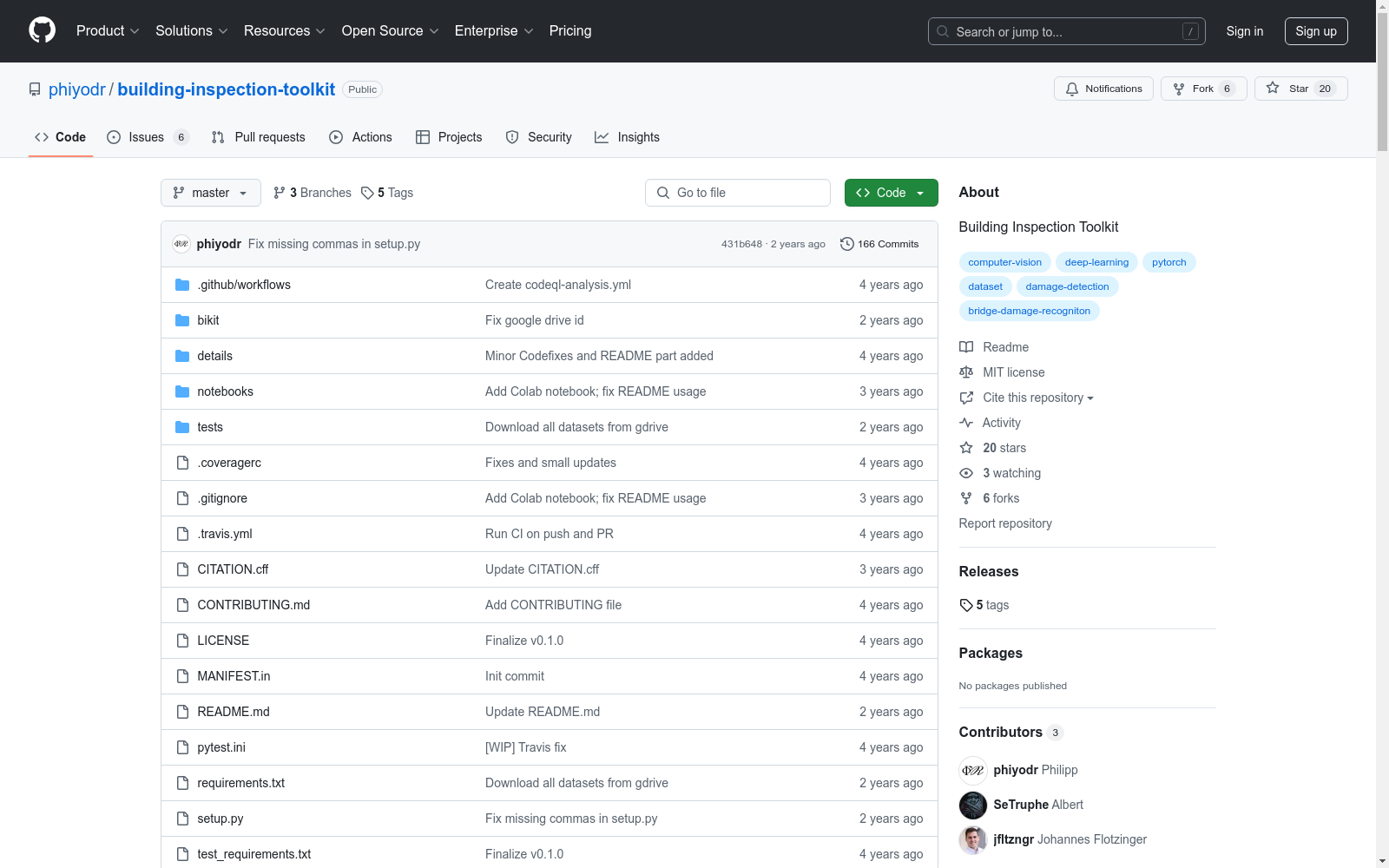Open the Actions tab
Image resolution: width=1389 pixels, height=868 pixels.
(361, 137)
